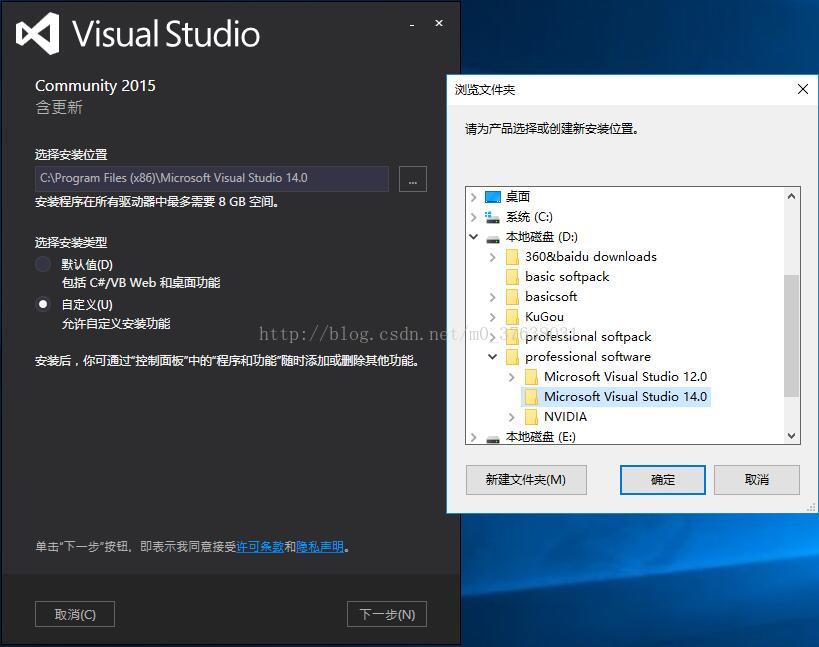The image size is (819, 647).
Task: Click the system (C:) drive icon
Action: 492,217
